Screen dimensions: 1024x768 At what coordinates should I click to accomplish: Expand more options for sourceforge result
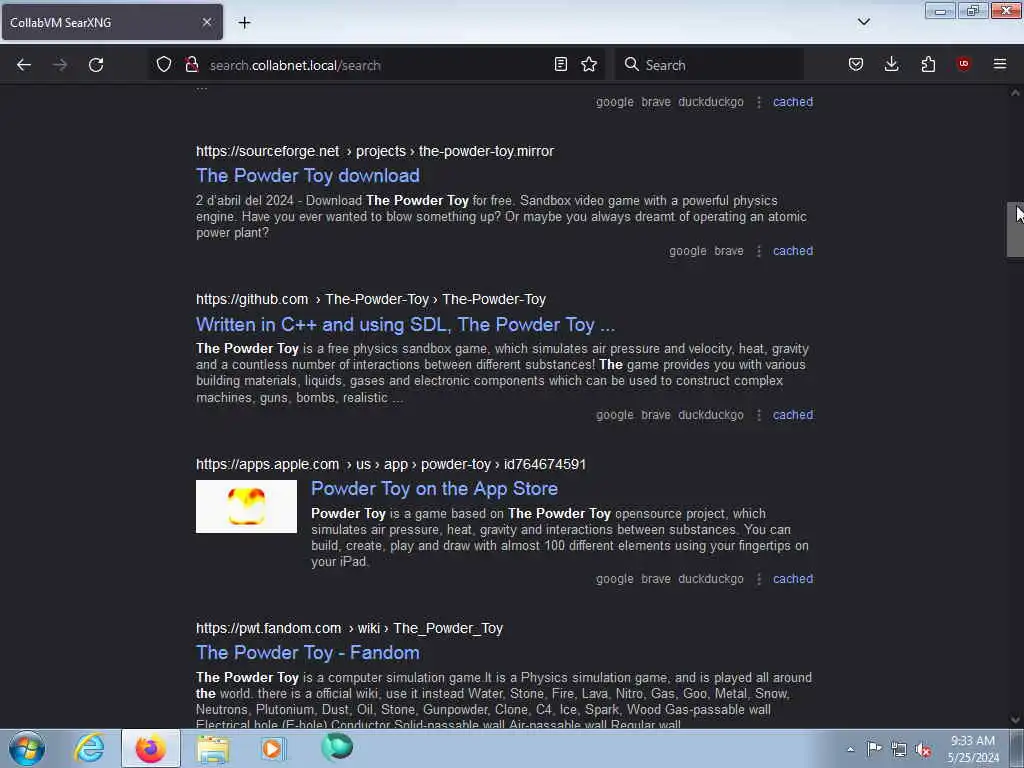pos(758,251)
